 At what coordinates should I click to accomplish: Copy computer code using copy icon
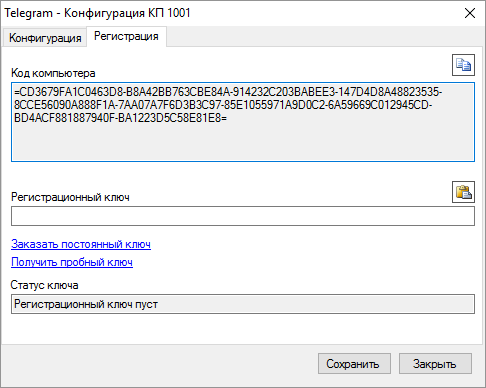coord(463,65)
